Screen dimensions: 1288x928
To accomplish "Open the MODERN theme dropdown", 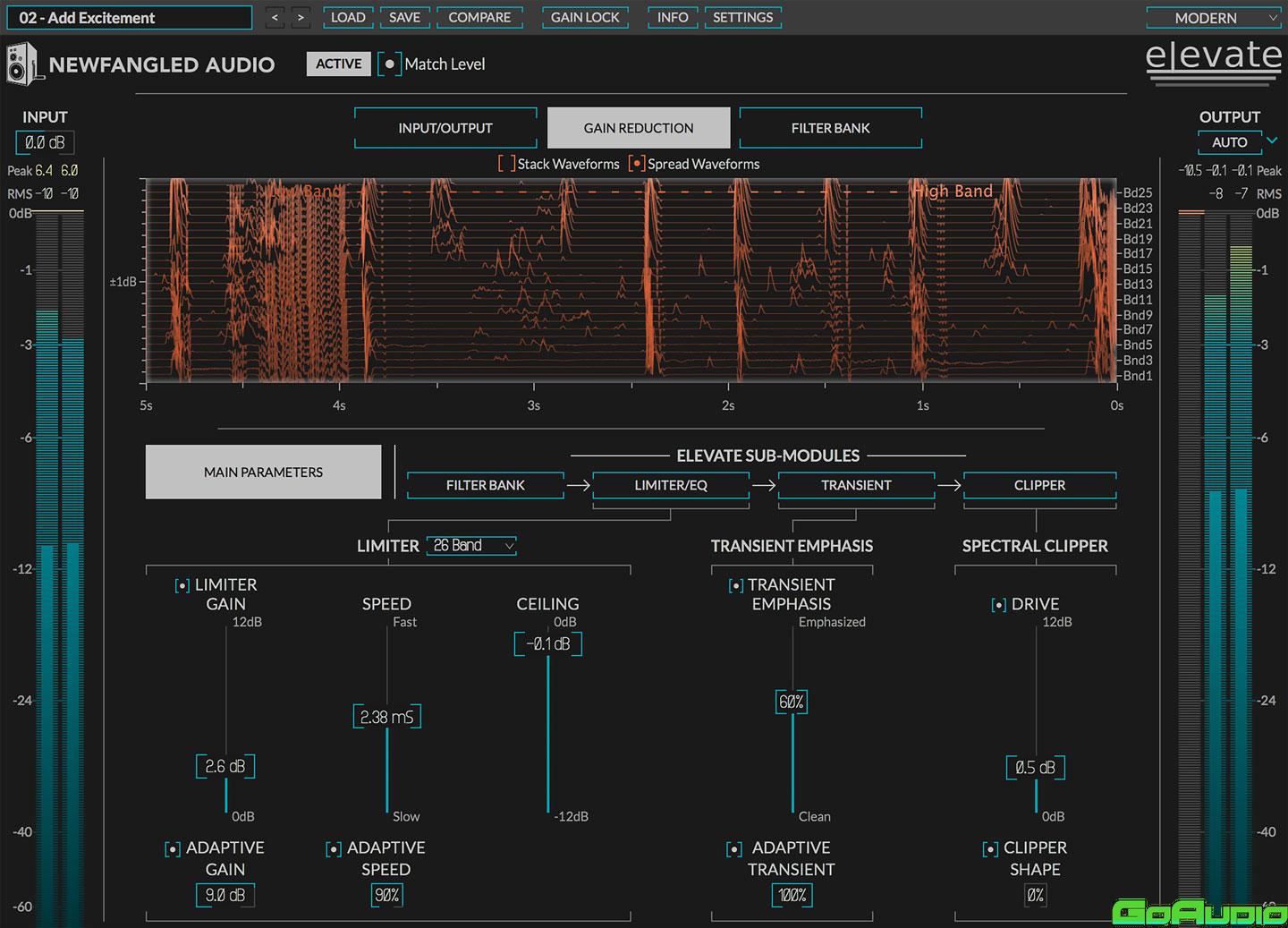I will tap(1215, 18).
